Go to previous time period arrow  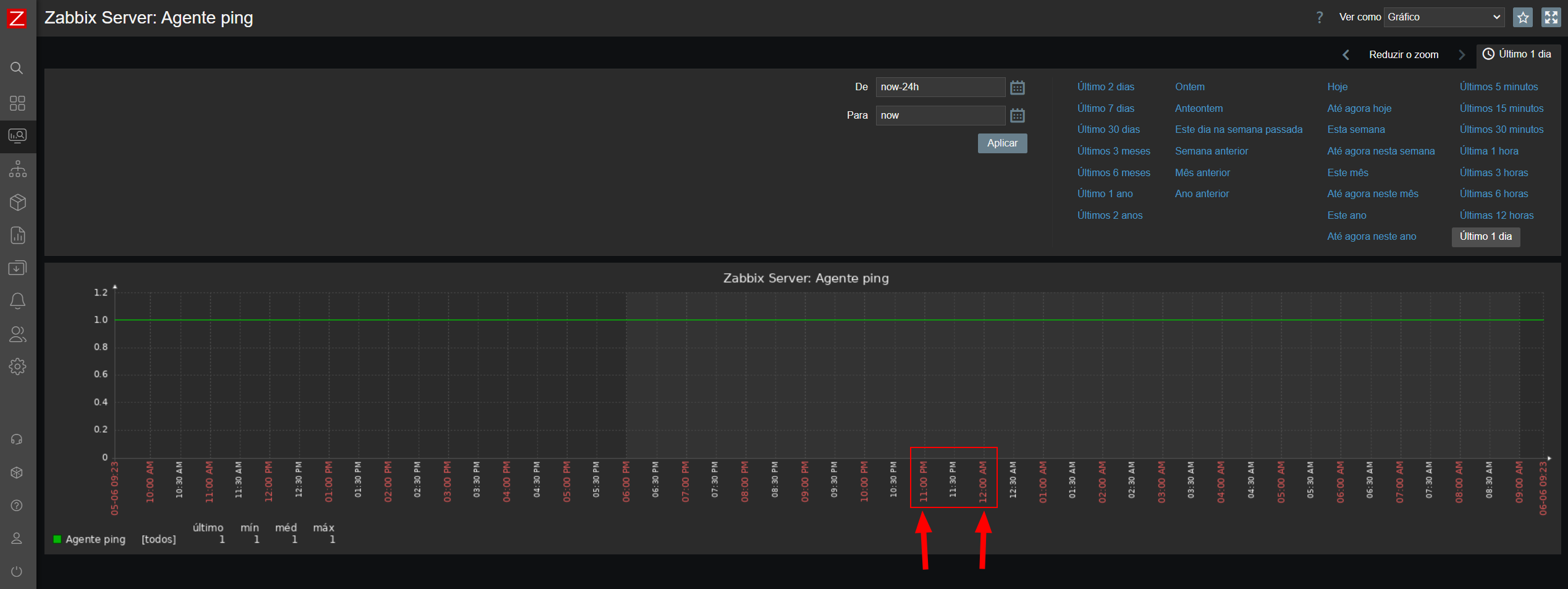pyautogui.click(x=1346, y=55)
